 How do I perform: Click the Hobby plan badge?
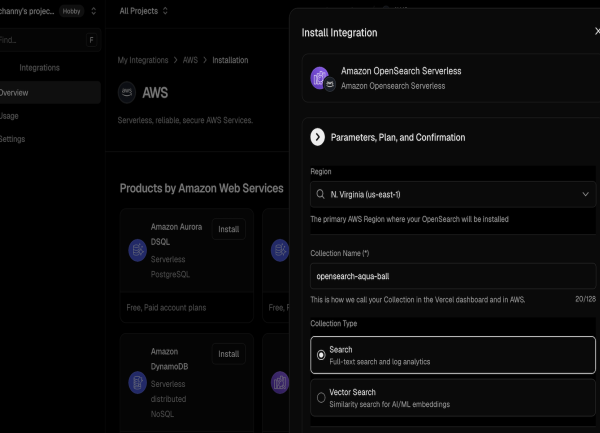click(72, 11)
